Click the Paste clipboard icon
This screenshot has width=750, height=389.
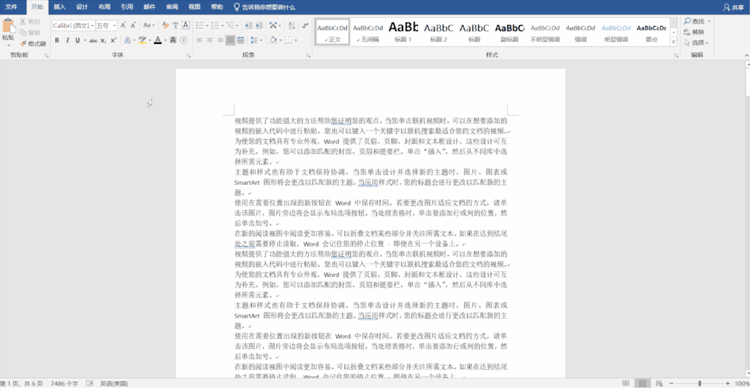point(8,26)
